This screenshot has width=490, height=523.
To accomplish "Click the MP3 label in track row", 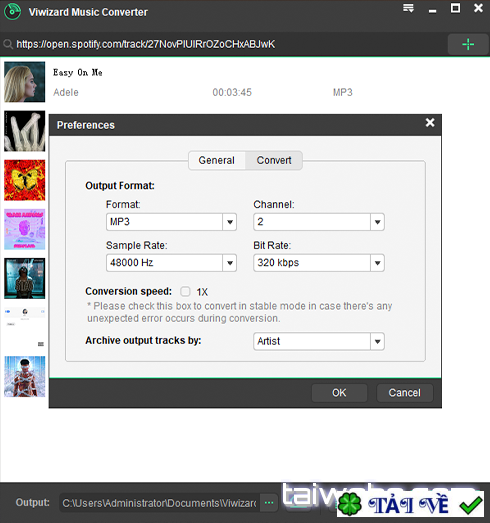I will [x=343, y=92].
